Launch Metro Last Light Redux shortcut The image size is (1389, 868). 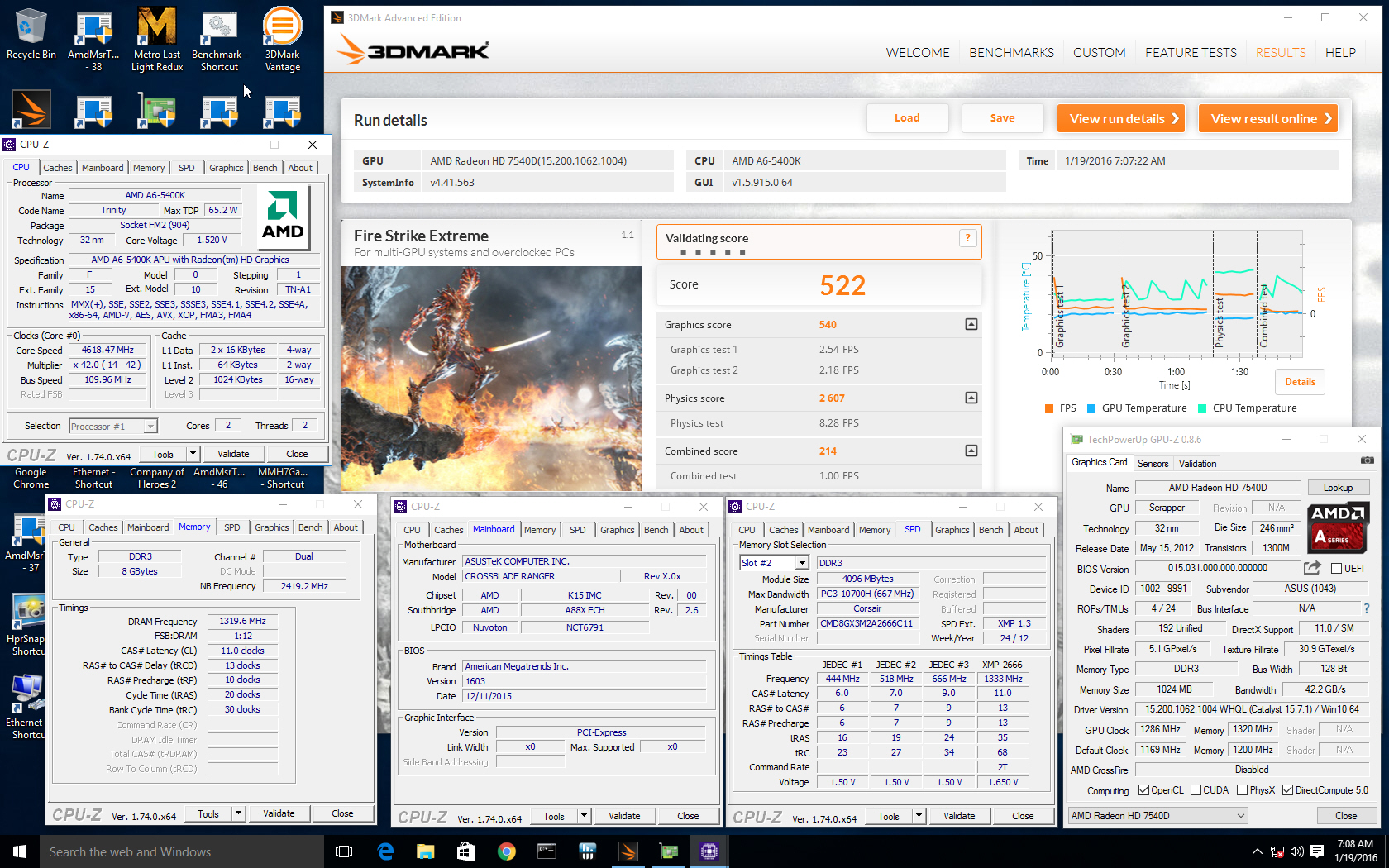(157, 39)
